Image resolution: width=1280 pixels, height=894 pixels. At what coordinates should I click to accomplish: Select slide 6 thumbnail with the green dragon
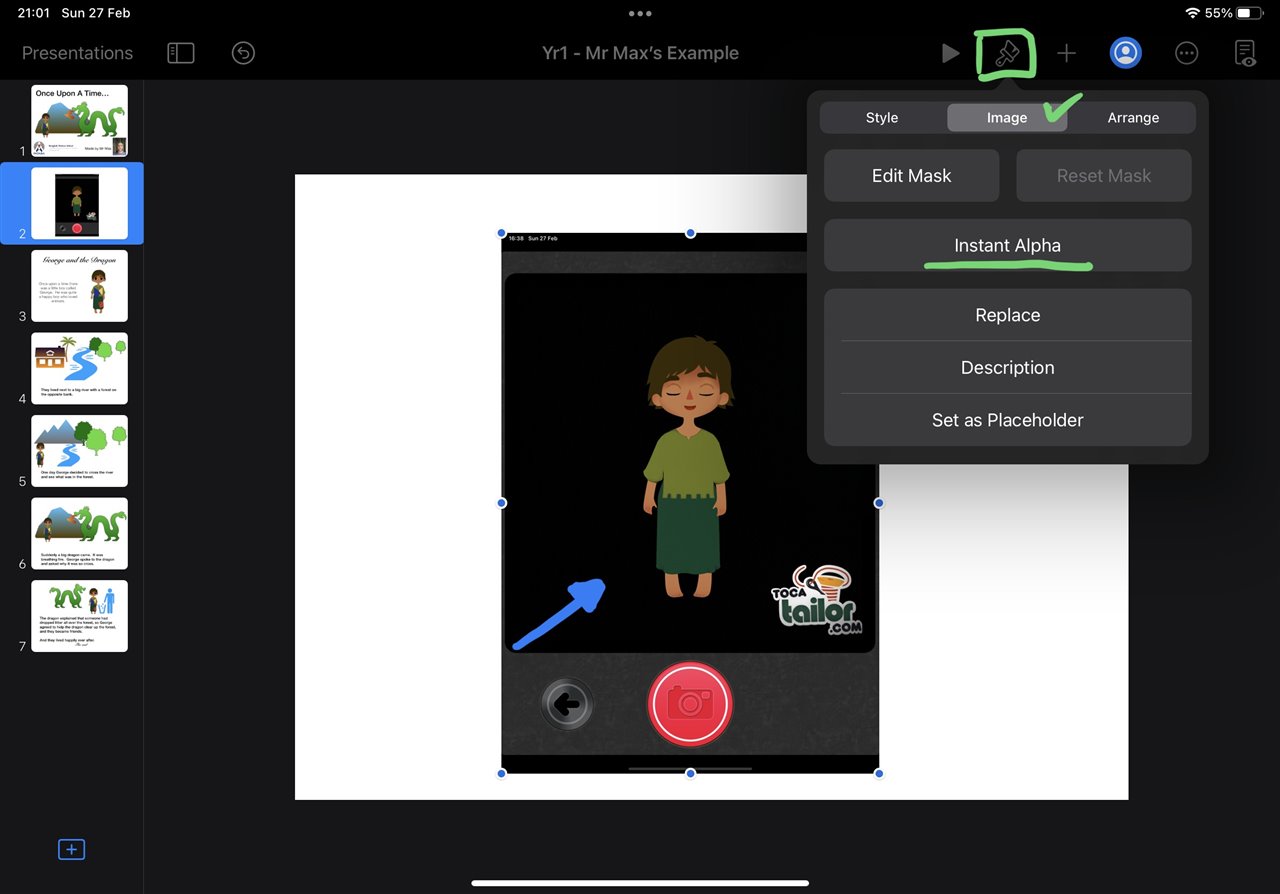[x=80, y=534]
